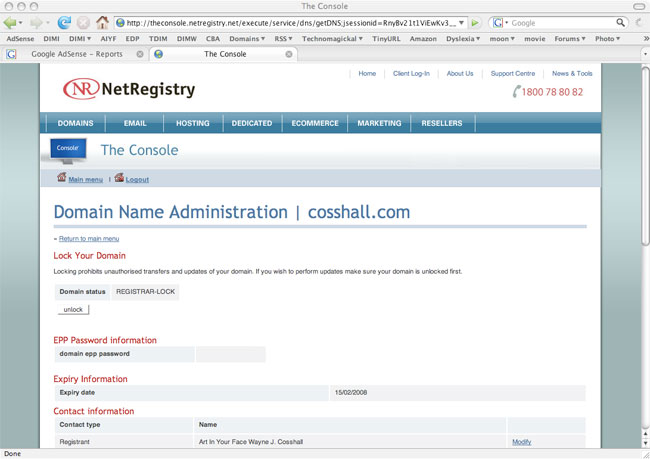Viewport: 650px width, 459px height.
Task: Run search with the magnifying glass icon
Action: coord(622,22)
